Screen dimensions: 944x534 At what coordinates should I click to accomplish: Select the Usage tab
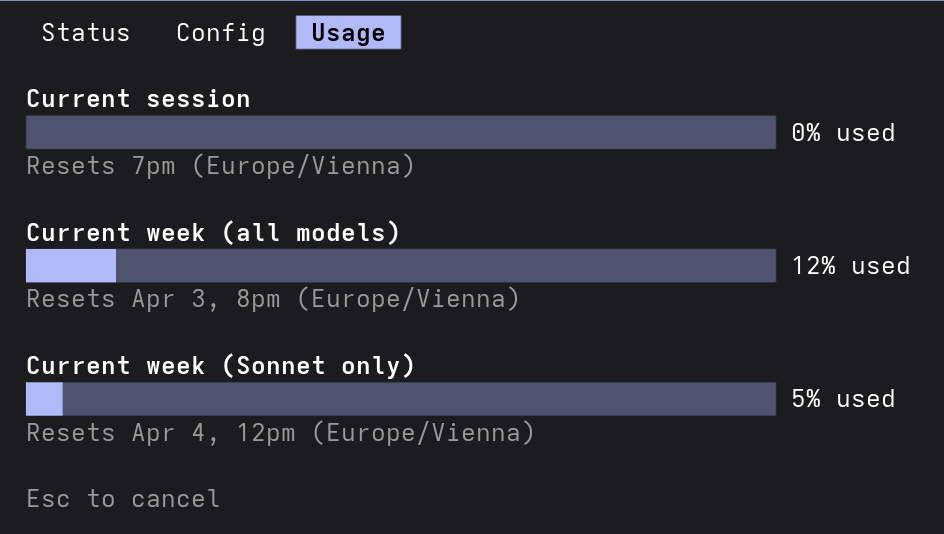pyautogui.click(x=348, y=33)
